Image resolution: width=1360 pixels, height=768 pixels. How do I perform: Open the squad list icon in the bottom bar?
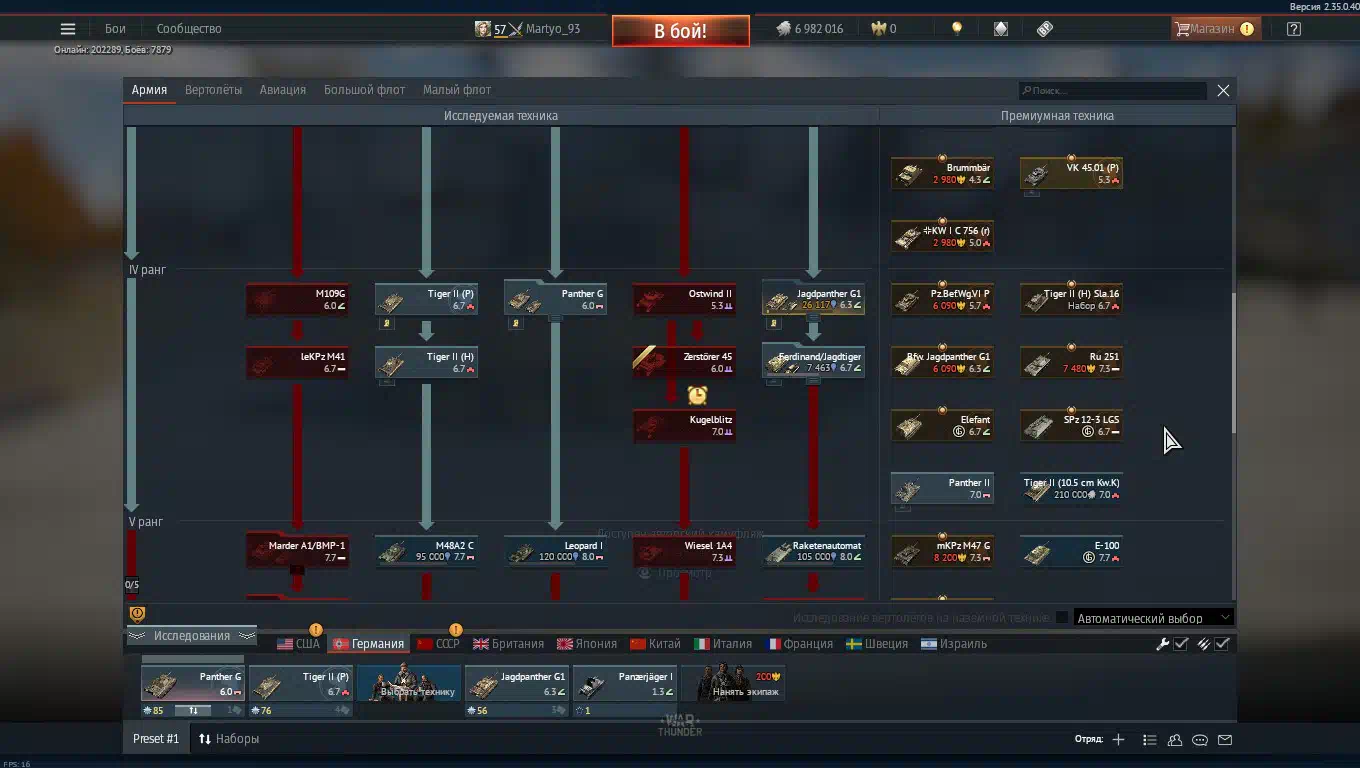[1150, 740]
